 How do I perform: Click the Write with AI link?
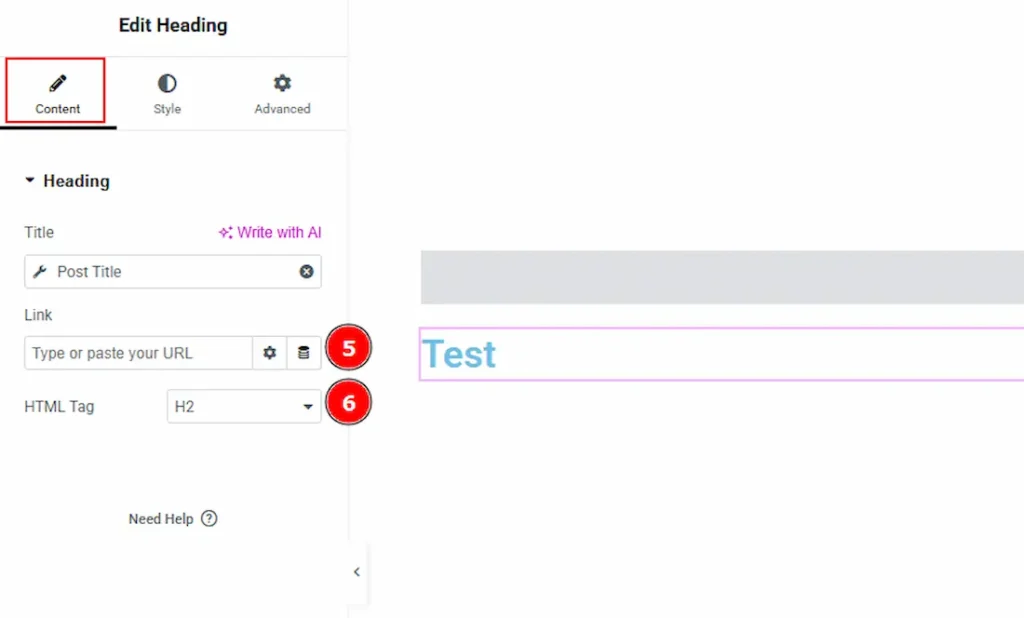[270, 232]
